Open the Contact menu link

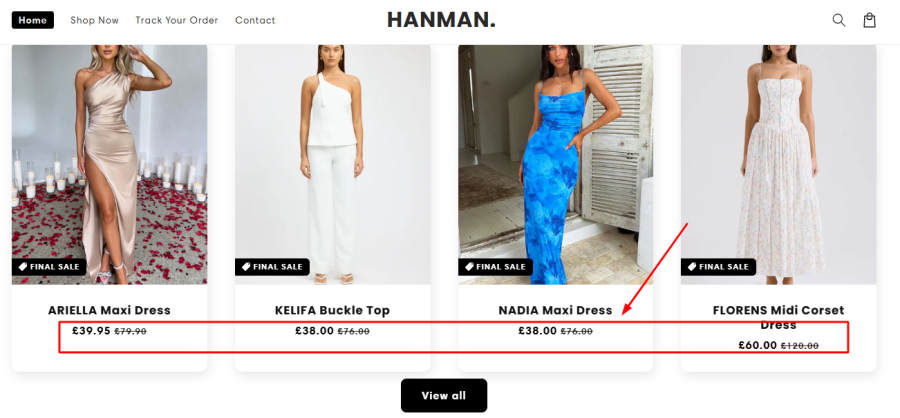pyautogui.click(x=255, y=20)
